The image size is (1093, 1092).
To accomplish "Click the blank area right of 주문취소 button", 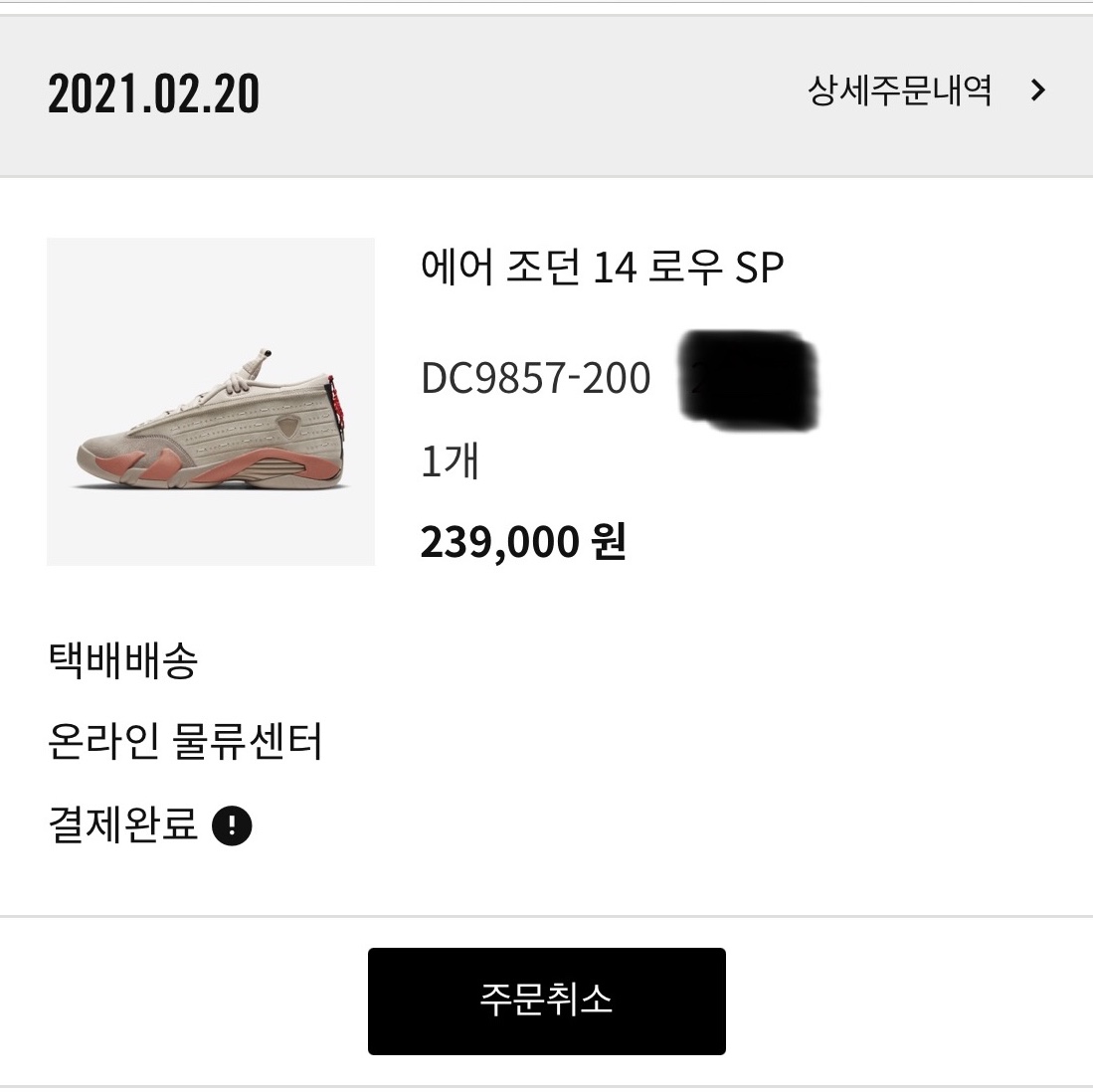I will [x=905, y=1001].
